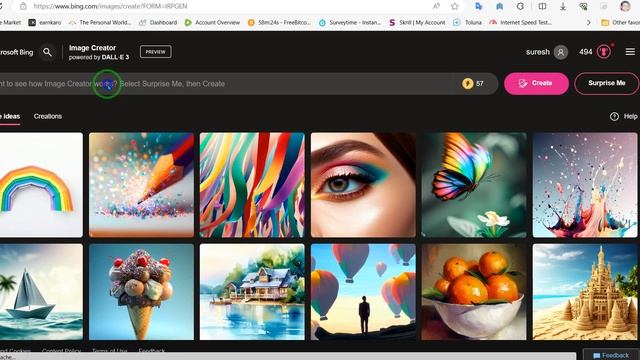Click the site lock icon in address bar

(x=23, y=6)
